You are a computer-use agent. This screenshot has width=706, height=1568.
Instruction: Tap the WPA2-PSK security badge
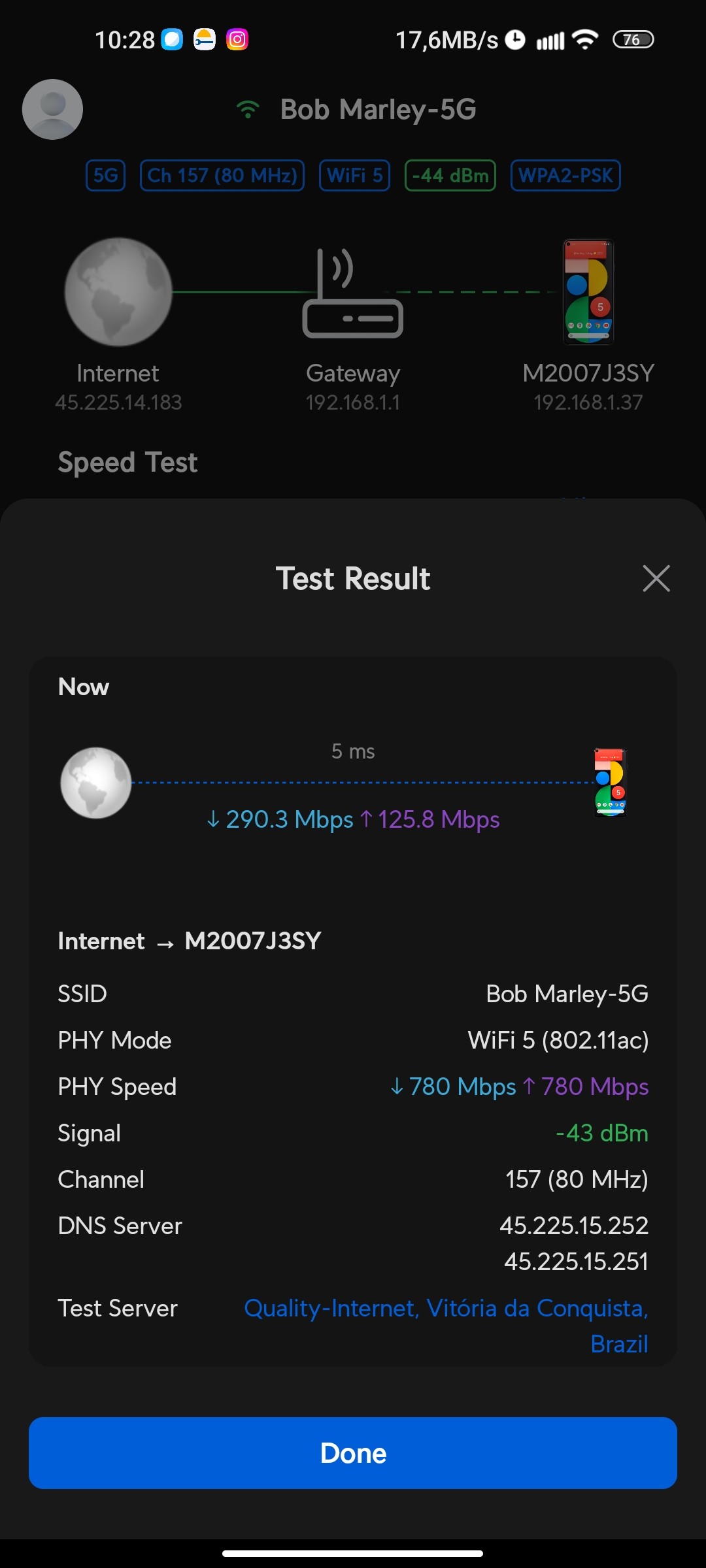pos(565,176)
